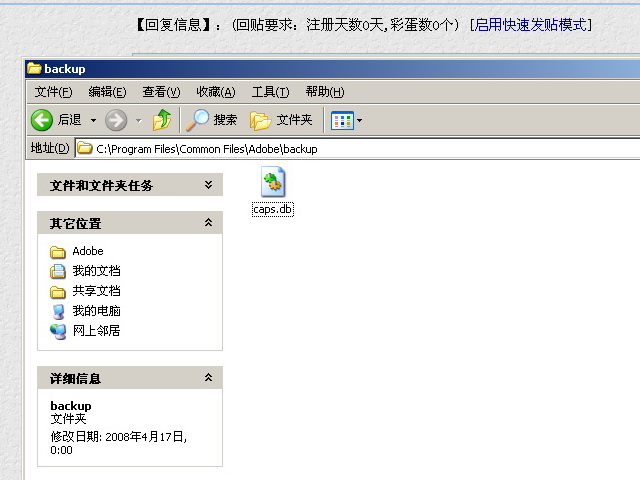The height and width of the screenshot is (480, 640).
Task: Click the folder icon in address bar
Action: click(x=84, y=148)
